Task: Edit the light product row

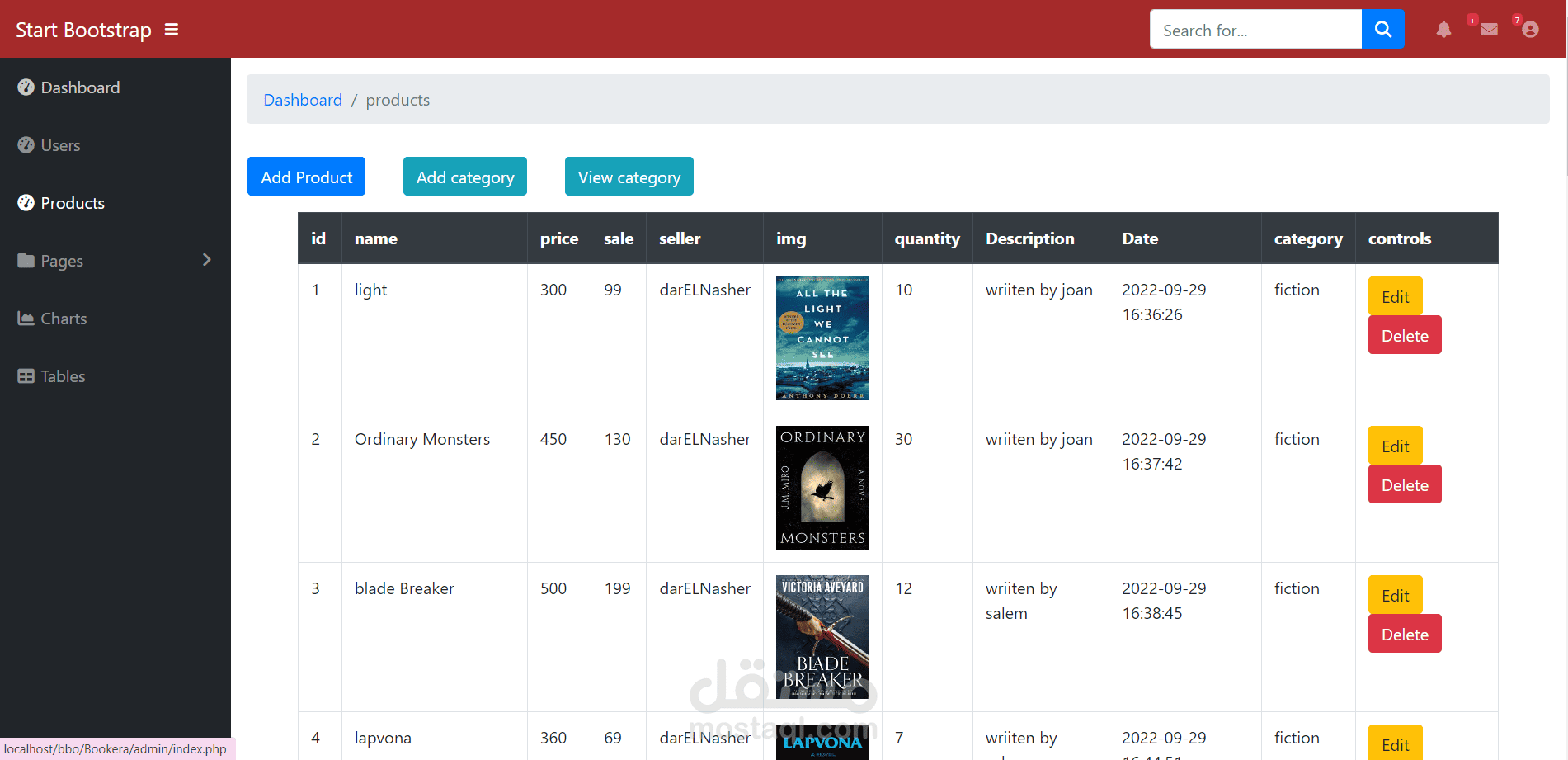Action: pos(1396,296)
